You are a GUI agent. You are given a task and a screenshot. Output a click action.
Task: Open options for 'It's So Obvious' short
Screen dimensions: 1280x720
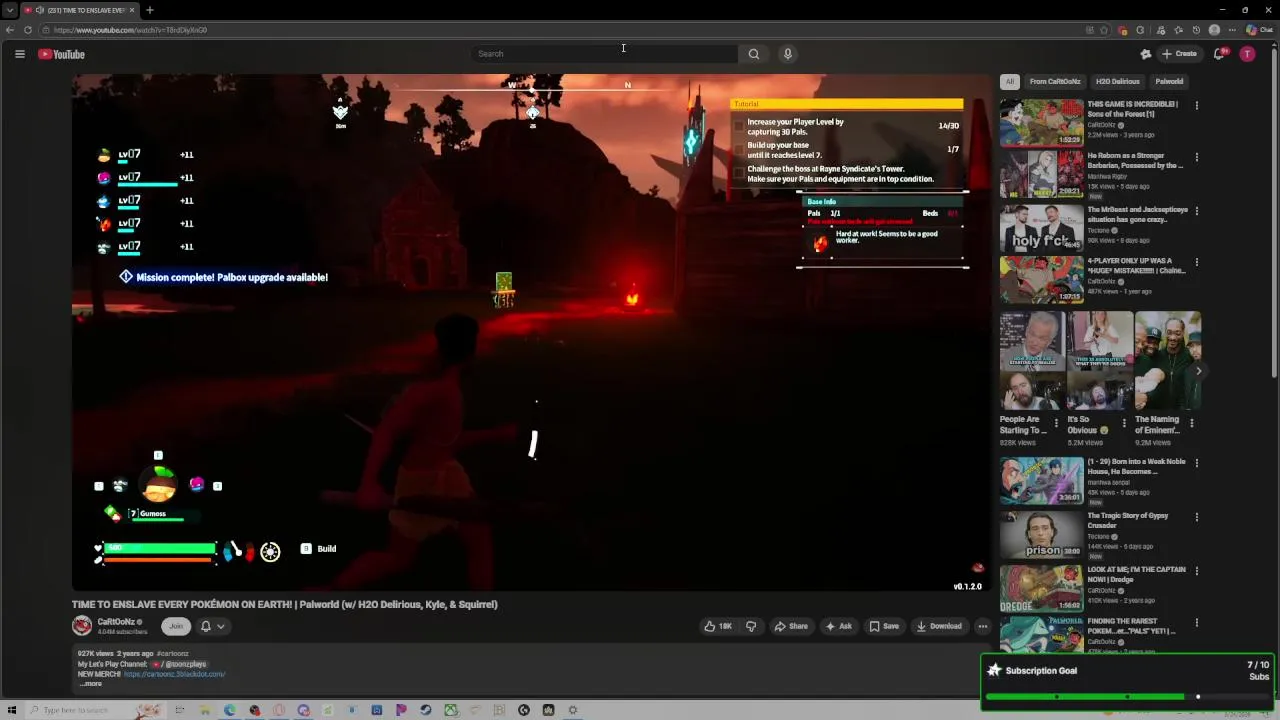click(1124, 423)
